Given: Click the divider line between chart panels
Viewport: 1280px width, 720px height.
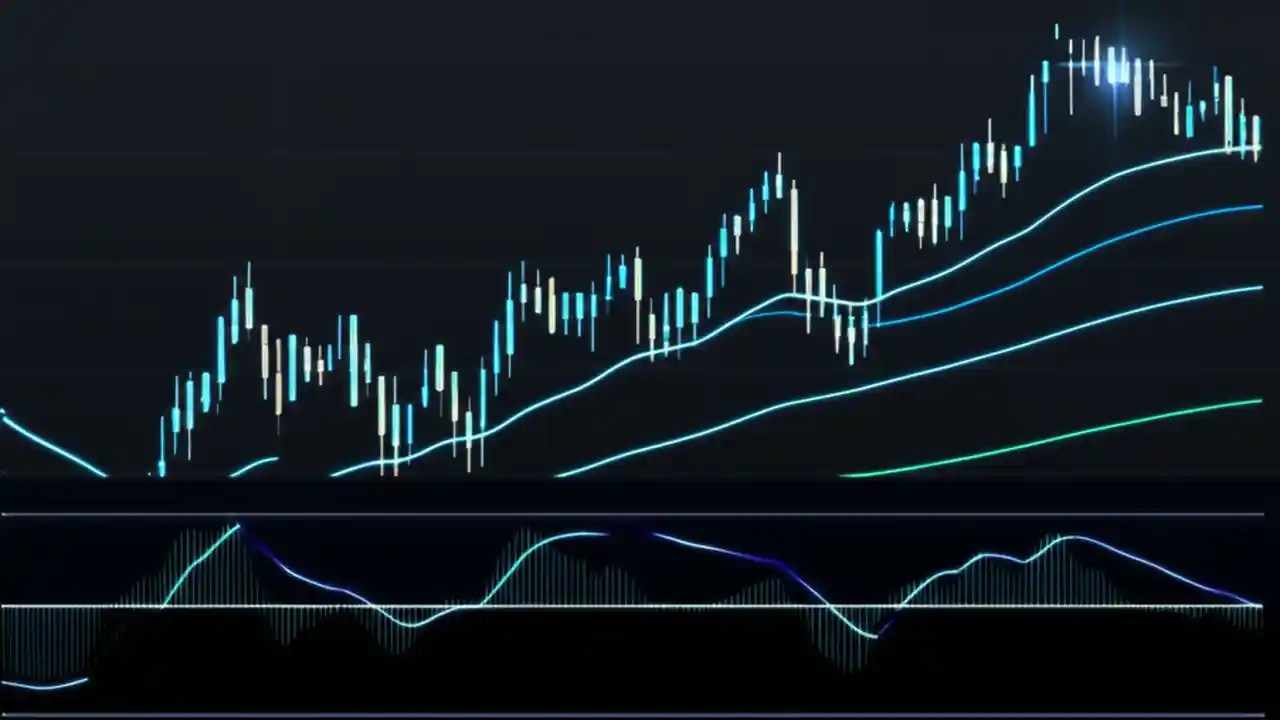Looking at the screenshot, I should click(640, 513).
